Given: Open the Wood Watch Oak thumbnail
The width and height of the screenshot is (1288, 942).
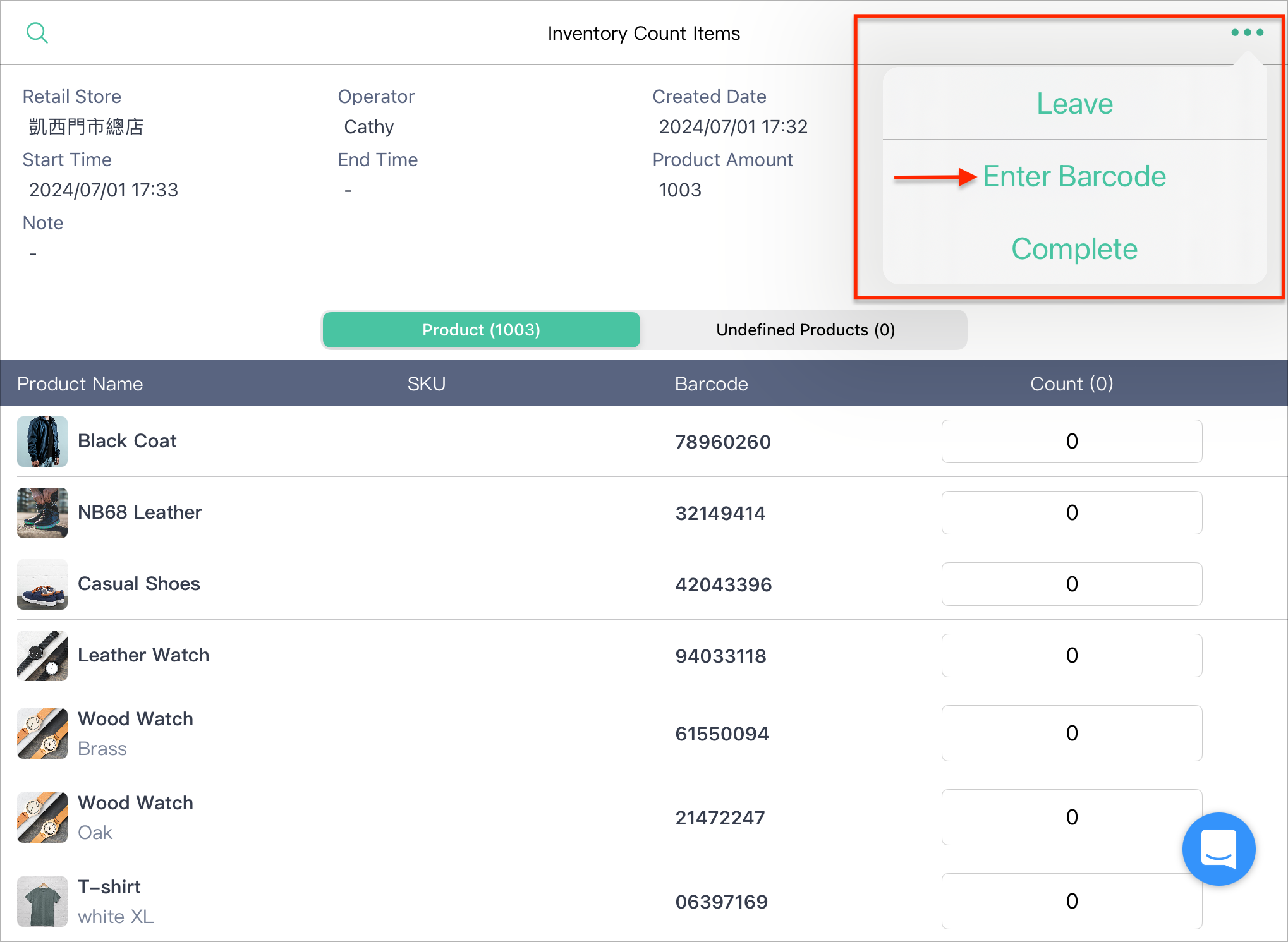Looking at the screenshot, I should 42,817.
